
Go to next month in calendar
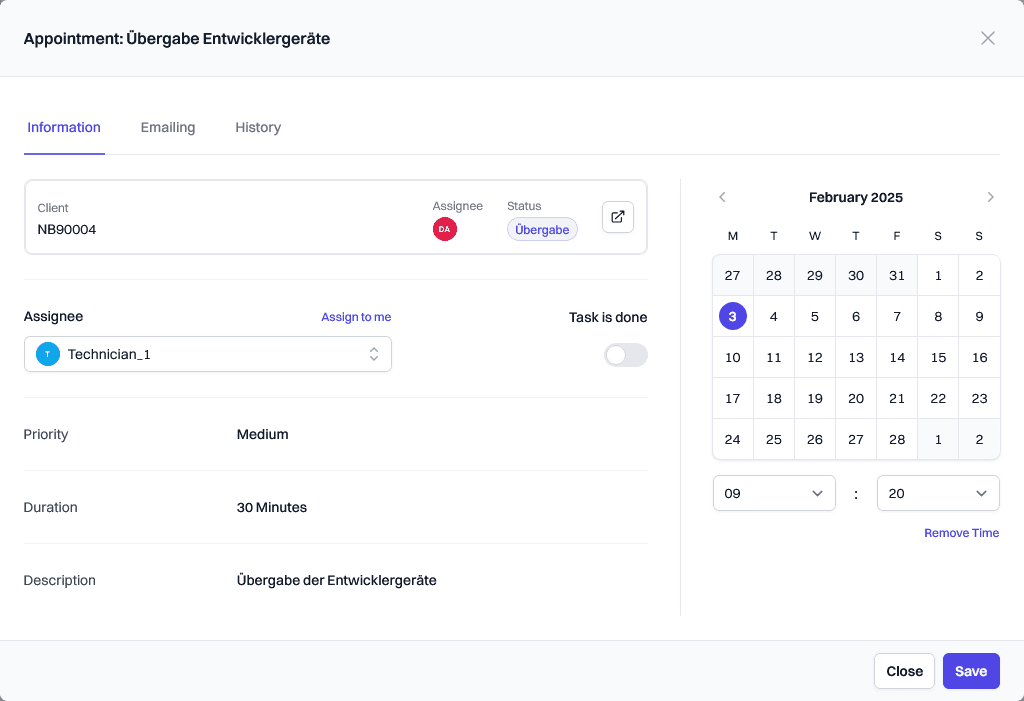[990, 197]
